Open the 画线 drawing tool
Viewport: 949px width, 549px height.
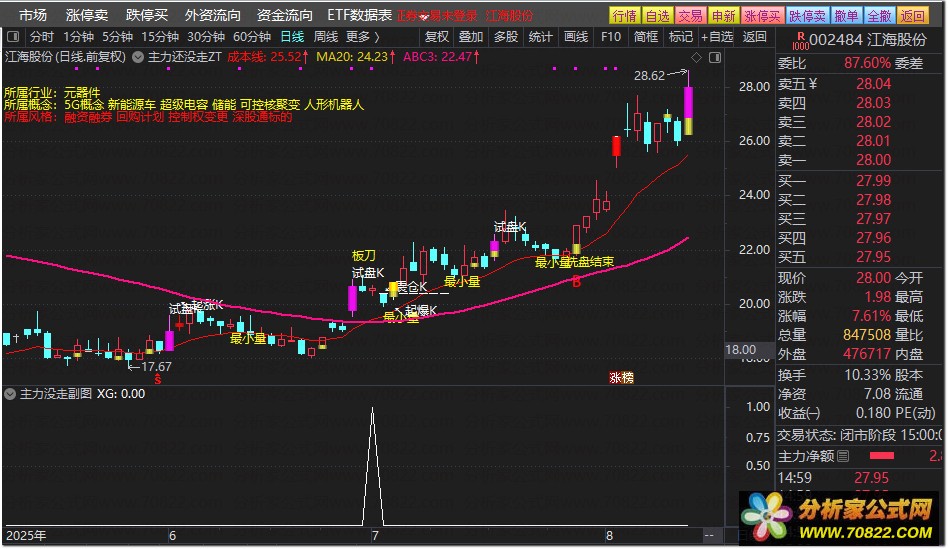pyautogui.click(x=576, y=37)
